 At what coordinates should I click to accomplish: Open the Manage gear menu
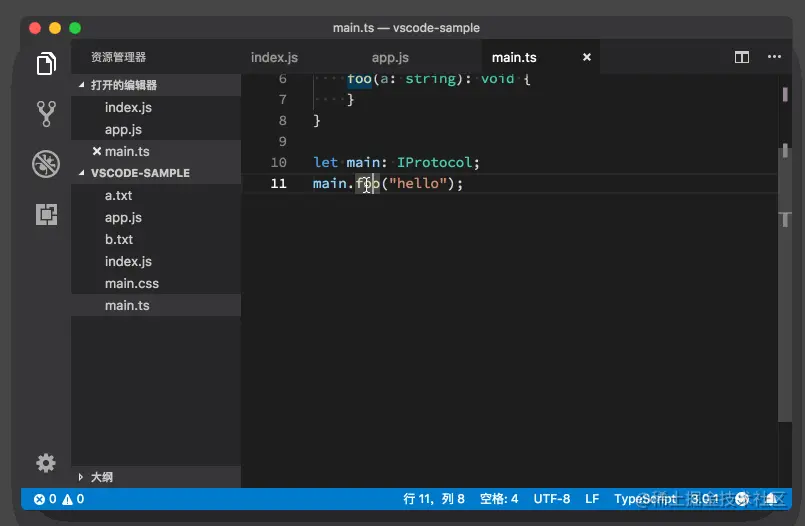tap(46, 463)
